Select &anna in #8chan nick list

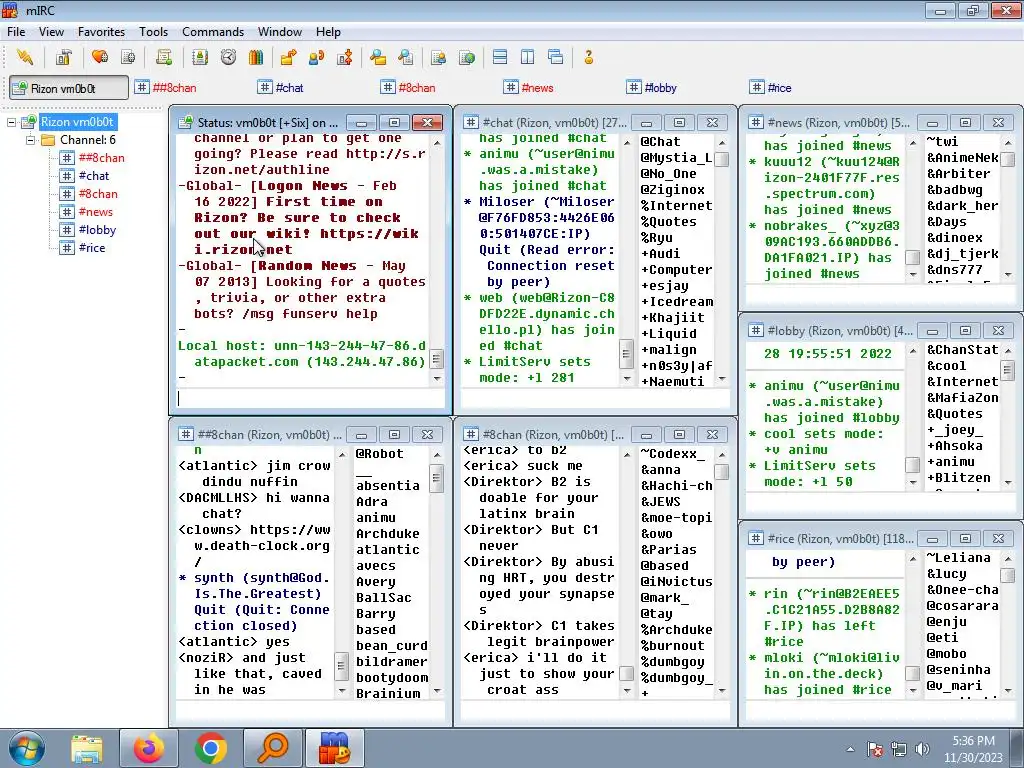click(660, 470)
